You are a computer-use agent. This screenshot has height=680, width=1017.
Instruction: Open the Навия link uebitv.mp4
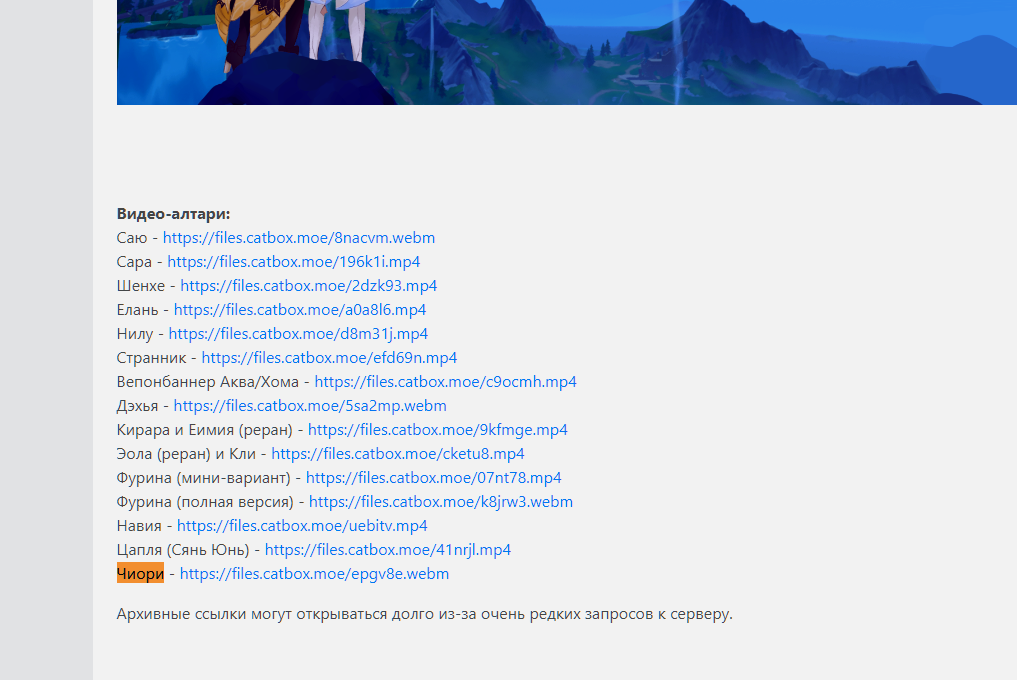(302, 526)
